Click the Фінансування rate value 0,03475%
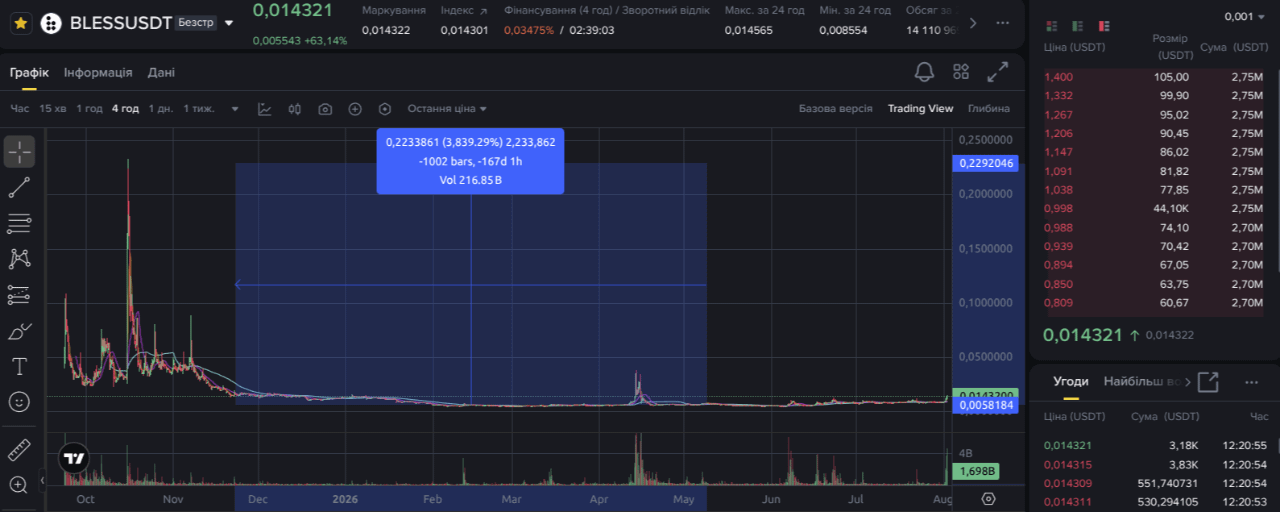This screenshot has width=1280, height=512. coord(529,30)
